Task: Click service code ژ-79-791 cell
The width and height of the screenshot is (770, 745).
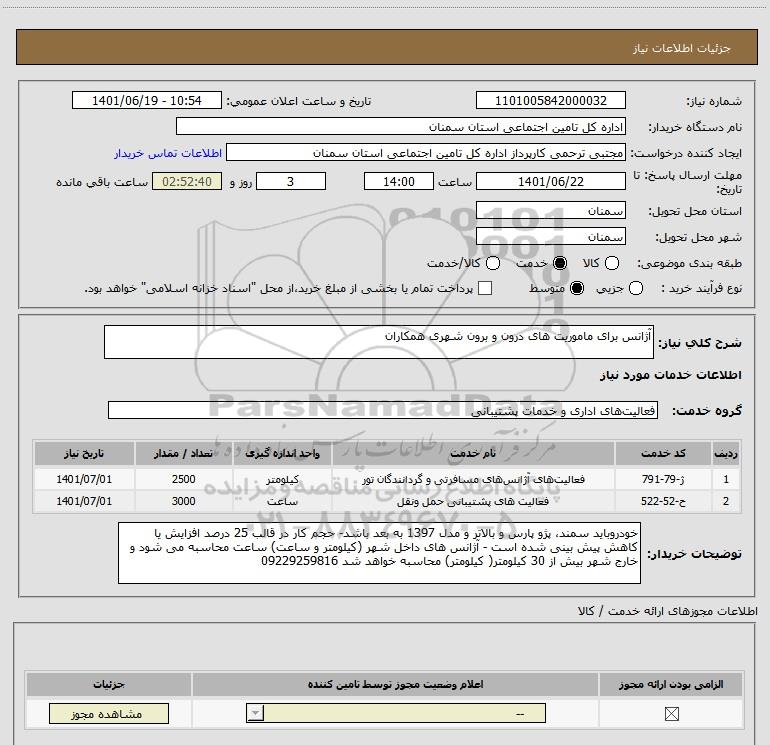Action: pos(663,479)
